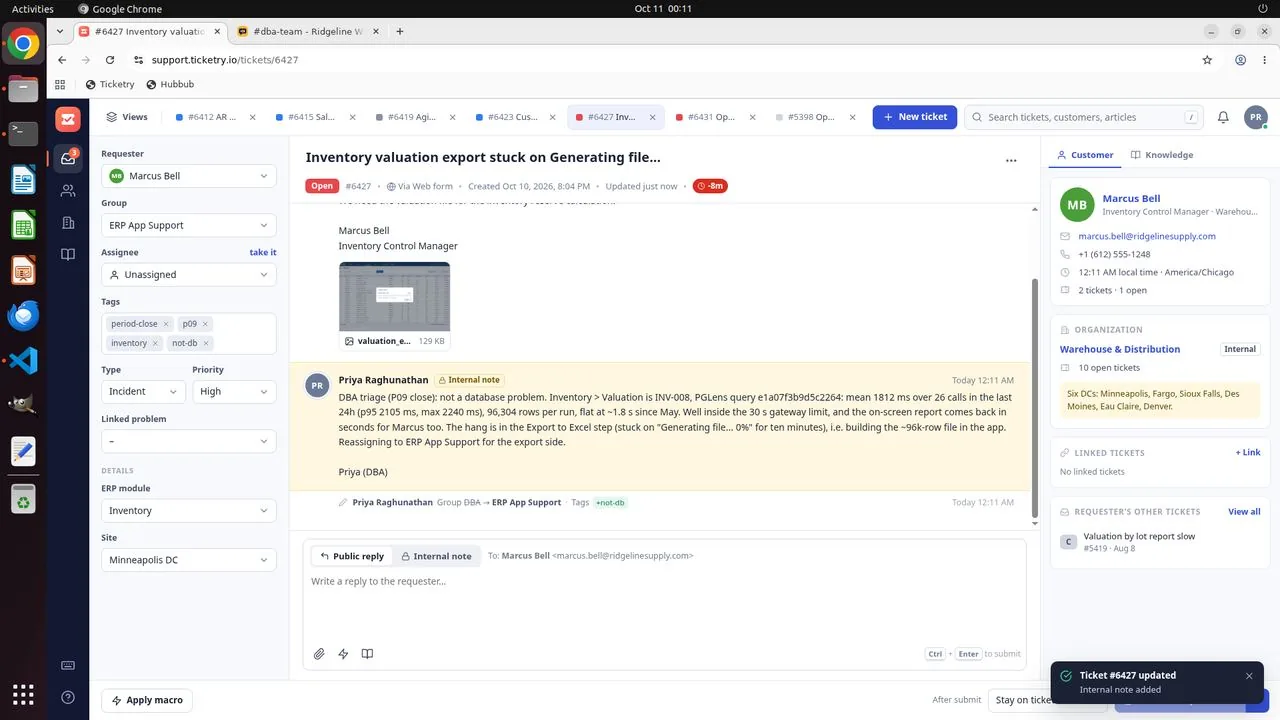Open Thunderbird mail from the dock
Image resolution: width=1280 pixels, height=720 pixels.
(23, 315)
